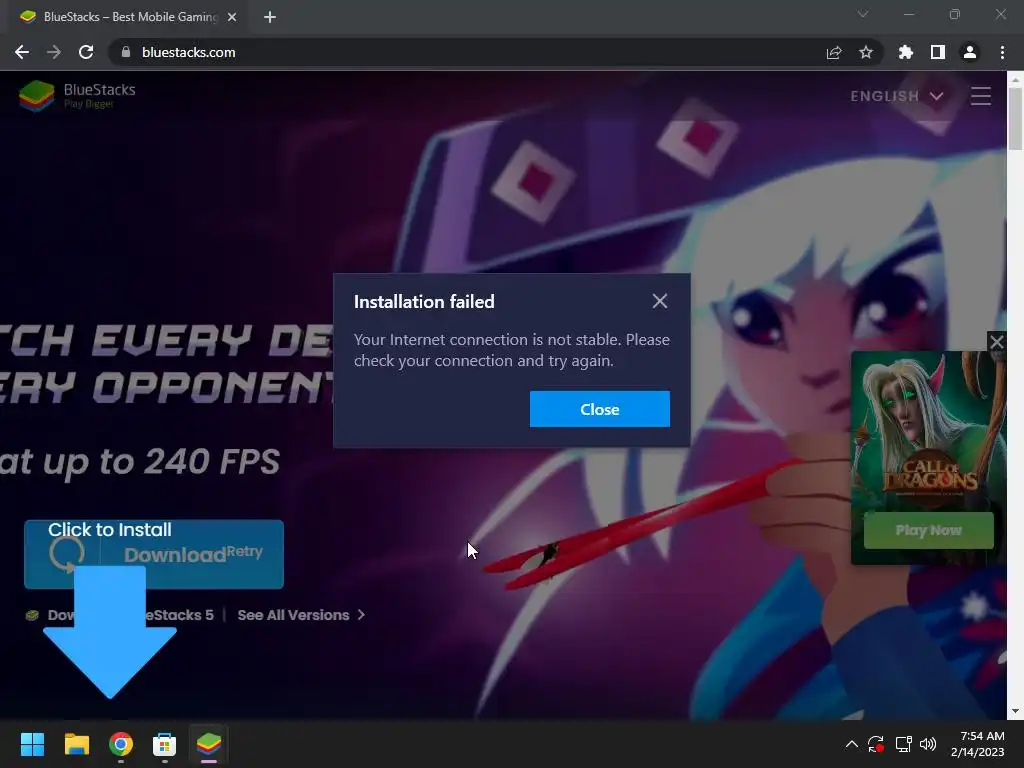
Task: Open the Call of Dragons ad image
Action: click(929, 429)
